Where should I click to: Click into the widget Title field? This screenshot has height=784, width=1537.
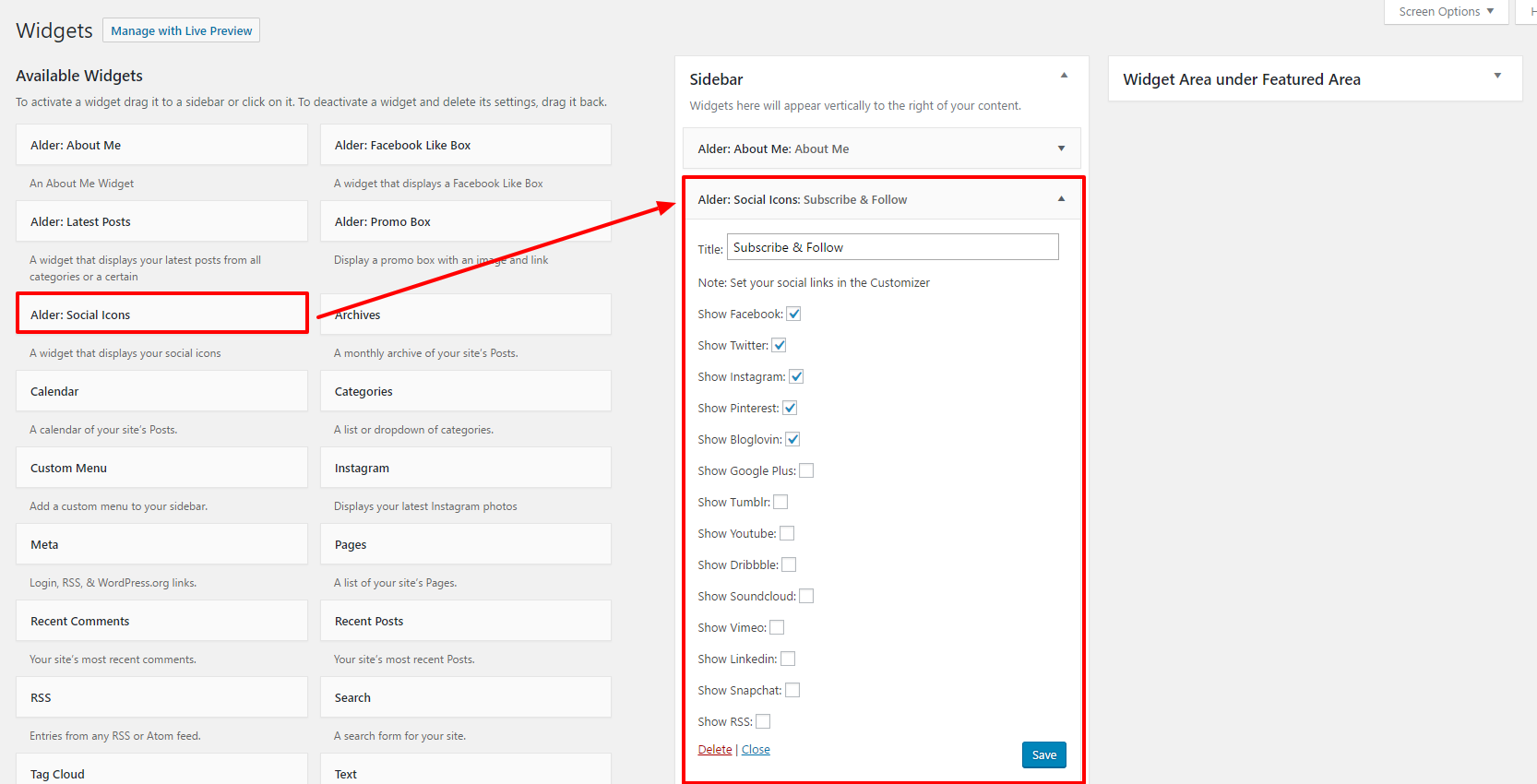[892, 247]
